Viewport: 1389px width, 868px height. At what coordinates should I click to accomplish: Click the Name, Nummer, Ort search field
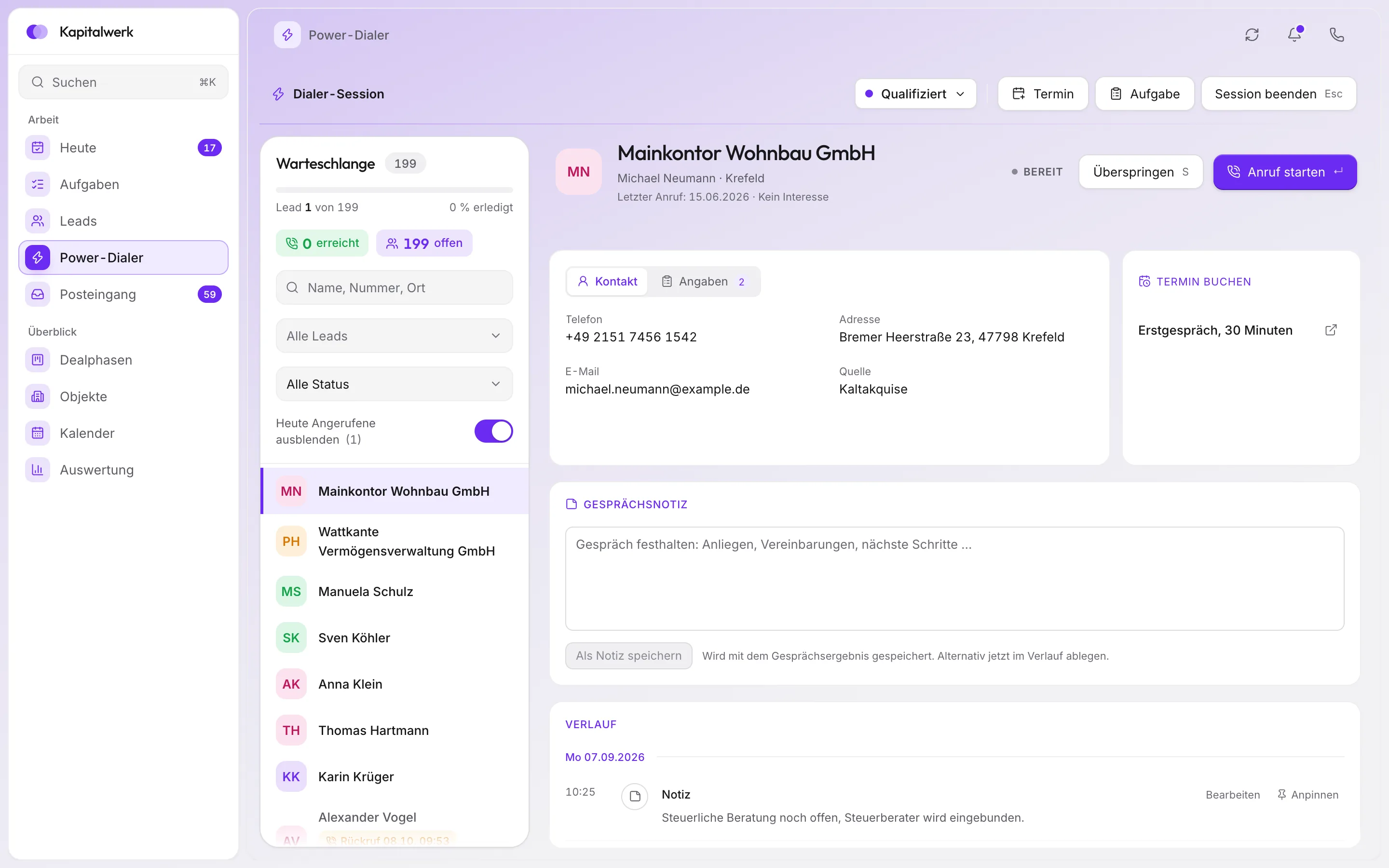394,287
